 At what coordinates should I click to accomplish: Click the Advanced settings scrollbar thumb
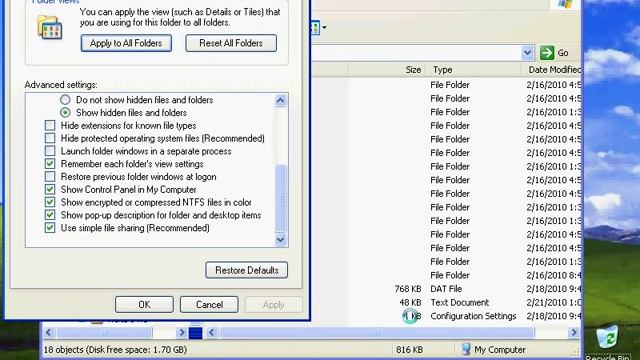tap(280, 198)
